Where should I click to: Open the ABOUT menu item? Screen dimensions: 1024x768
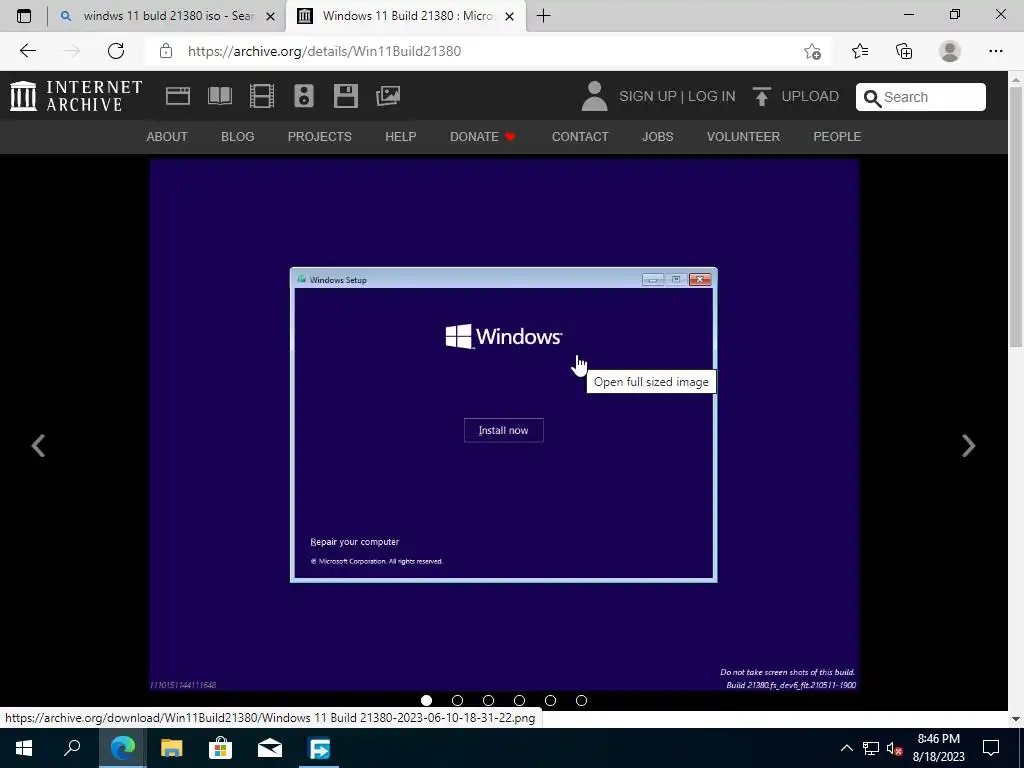[x=167, y=136]
